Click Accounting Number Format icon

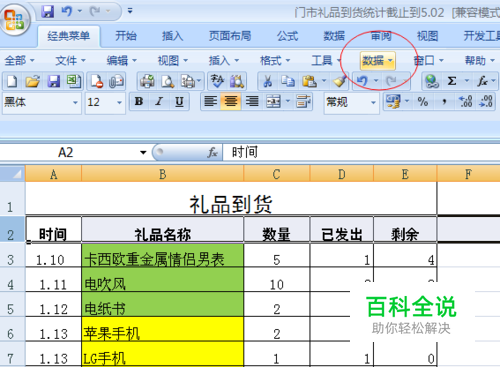[393, 101]
